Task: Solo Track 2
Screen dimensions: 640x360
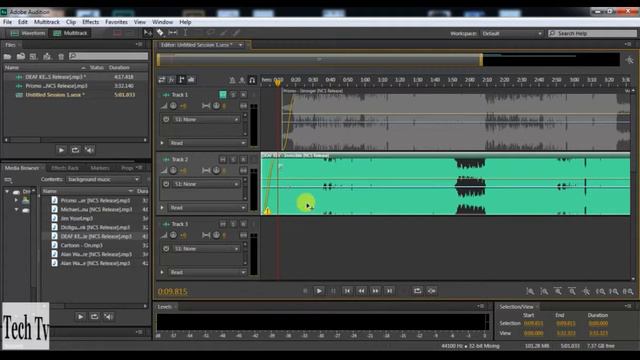Action: [233, 159]
